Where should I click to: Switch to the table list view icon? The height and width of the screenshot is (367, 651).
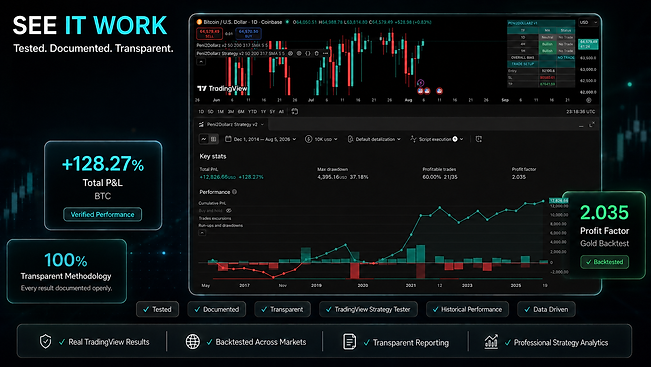(213, 139)
